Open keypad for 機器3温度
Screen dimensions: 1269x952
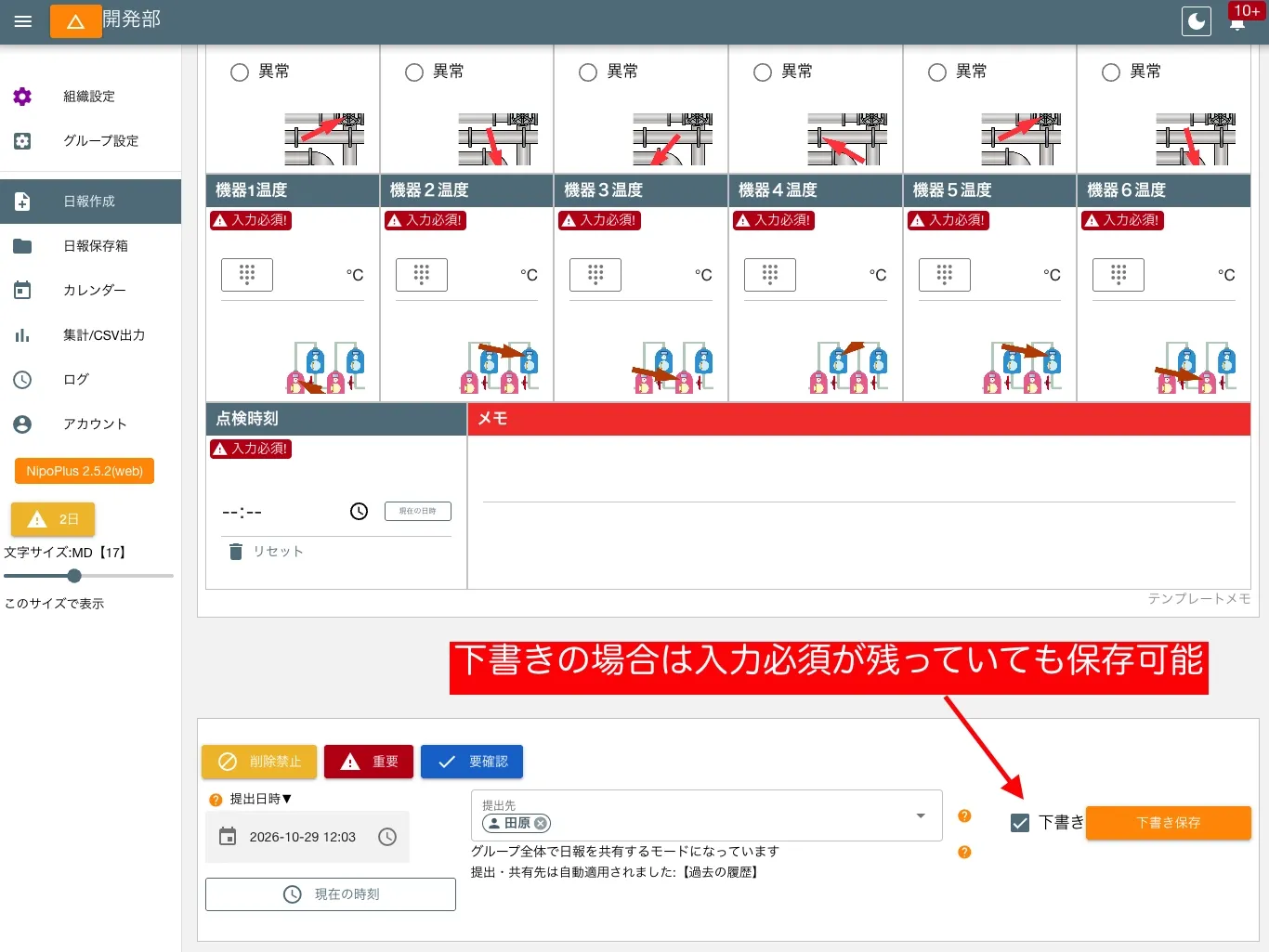[x=595, y=275]
